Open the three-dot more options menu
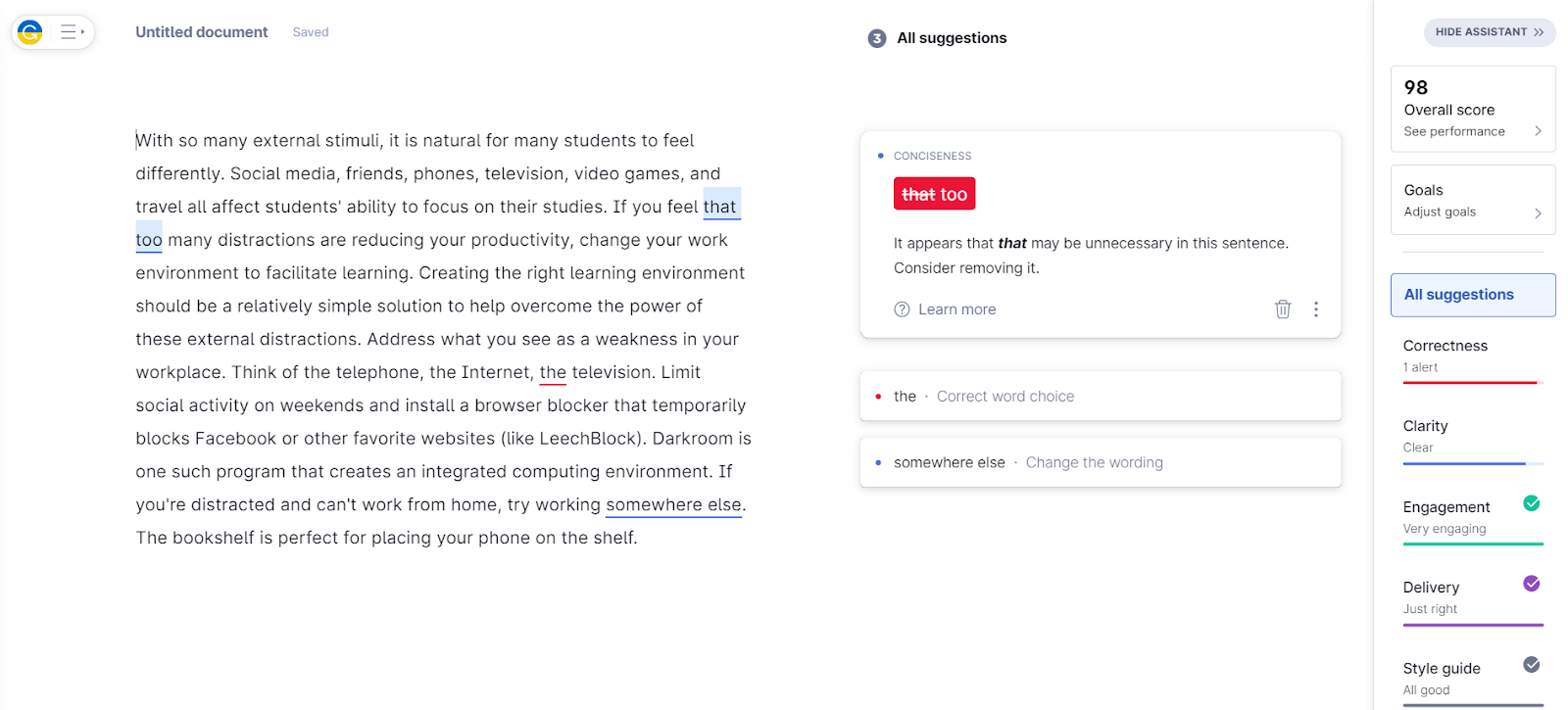This screenshot has width=1568, height=710. [1315, 309]
